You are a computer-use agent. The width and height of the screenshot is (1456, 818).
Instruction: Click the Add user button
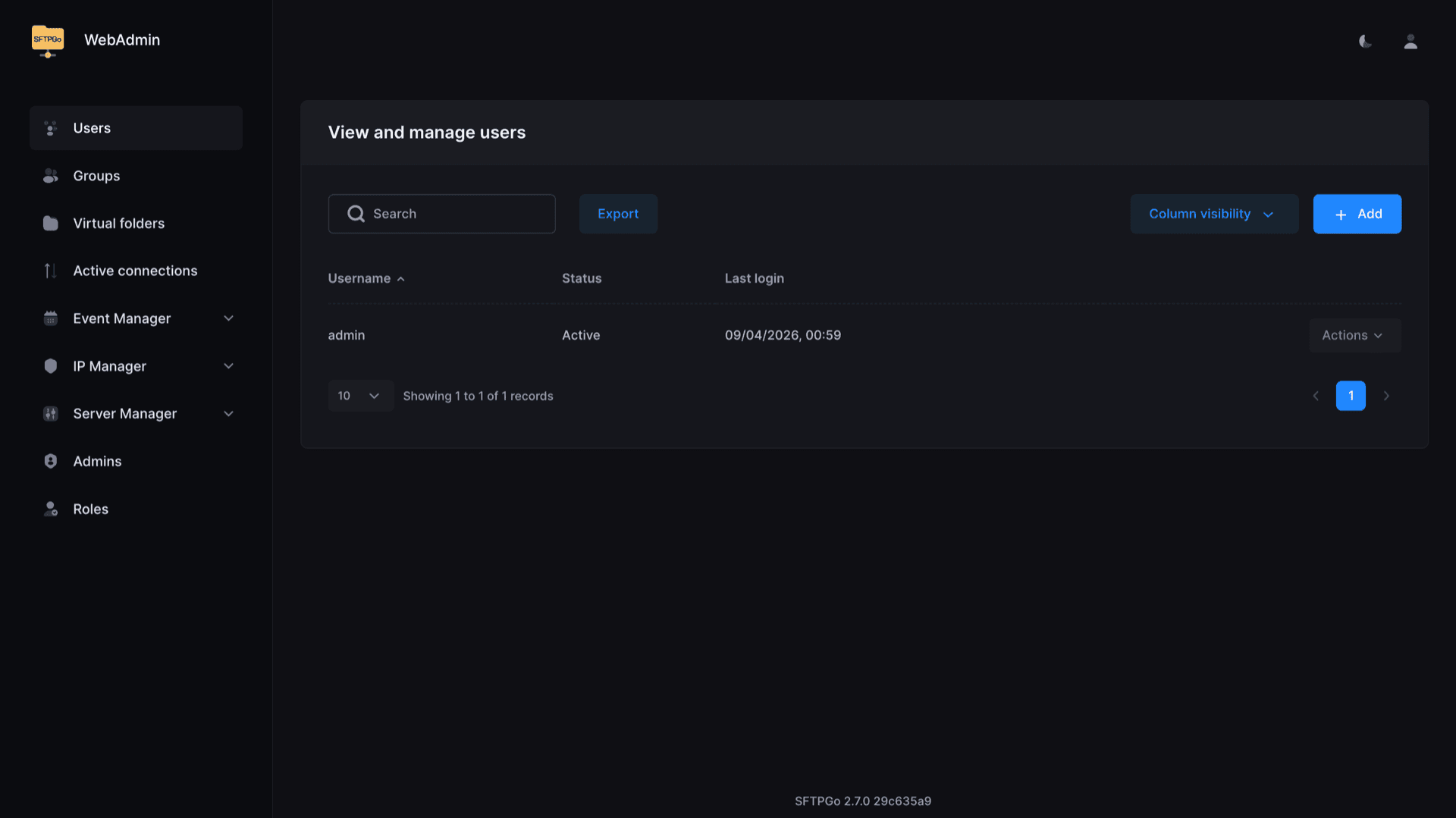[x=1357, y=214]
